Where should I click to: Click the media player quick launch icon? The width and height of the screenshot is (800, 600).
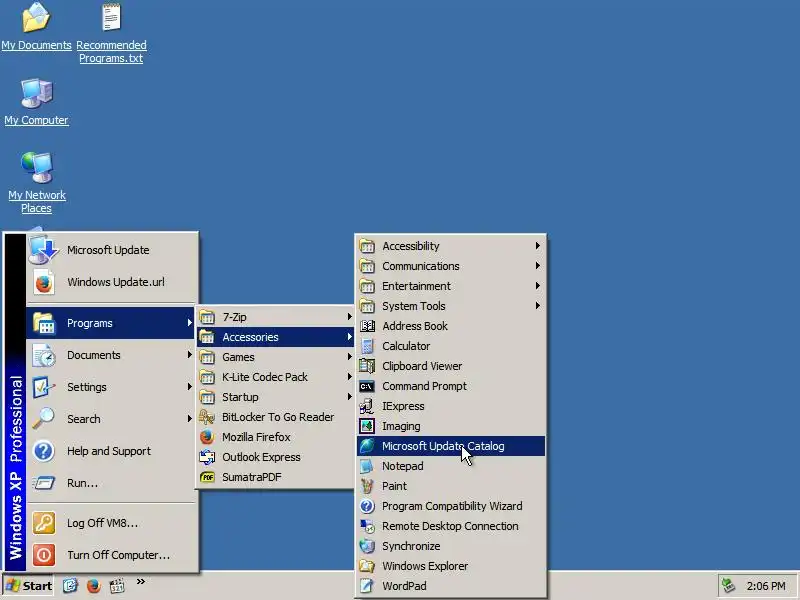(117, 586)
